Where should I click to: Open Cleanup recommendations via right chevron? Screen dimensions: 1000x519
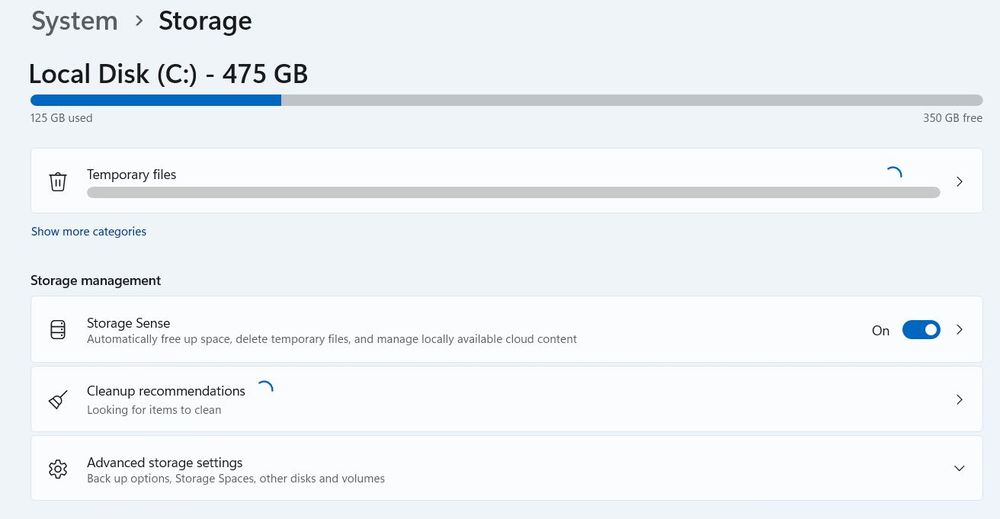(x=959, y=400)
